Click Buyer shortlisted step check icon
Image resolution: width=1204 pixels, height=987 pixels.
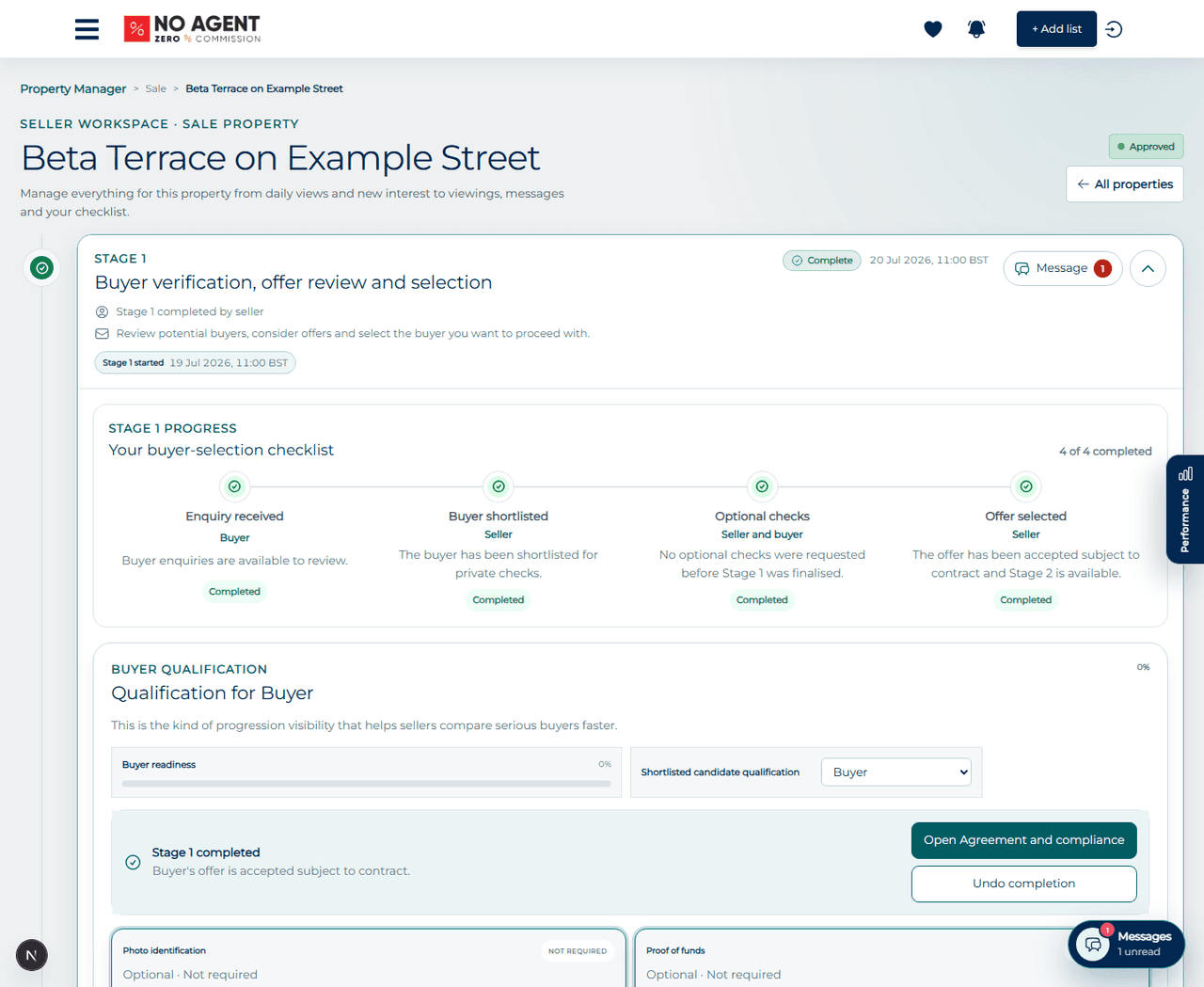pos(499,486)
